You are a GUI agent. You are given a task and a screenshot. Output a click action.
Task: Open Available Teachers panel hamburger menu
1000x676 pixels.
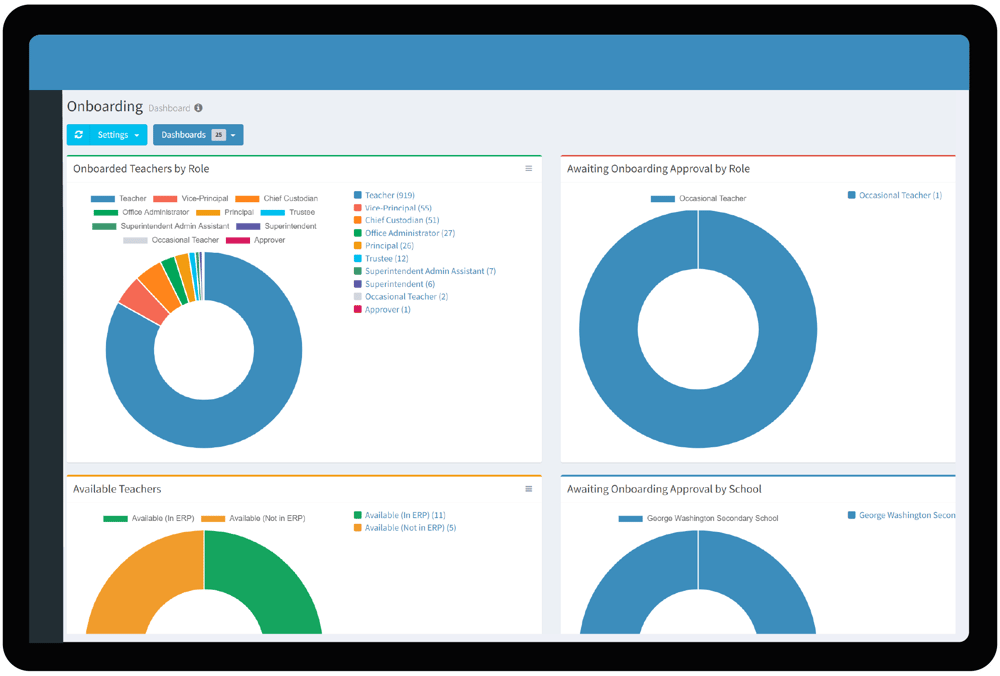click(x=529, y=489)
